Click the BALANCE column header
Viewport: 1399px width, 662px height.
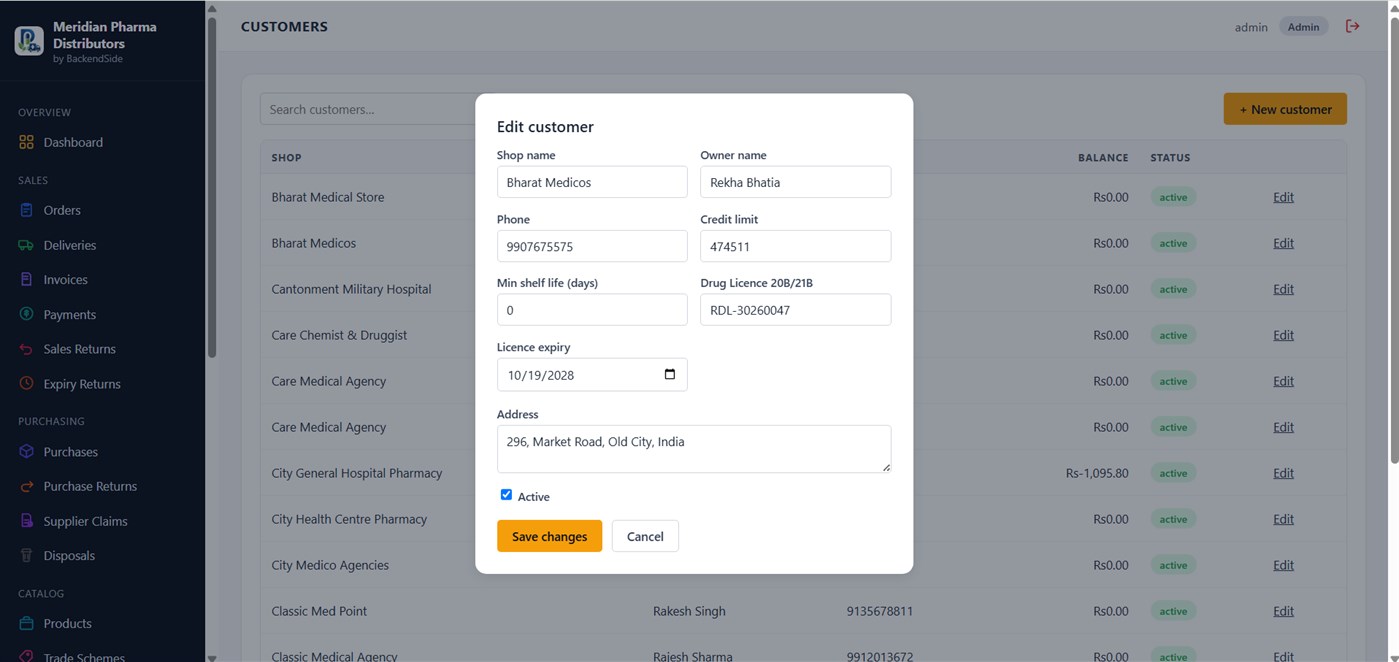click(1103, 158)
